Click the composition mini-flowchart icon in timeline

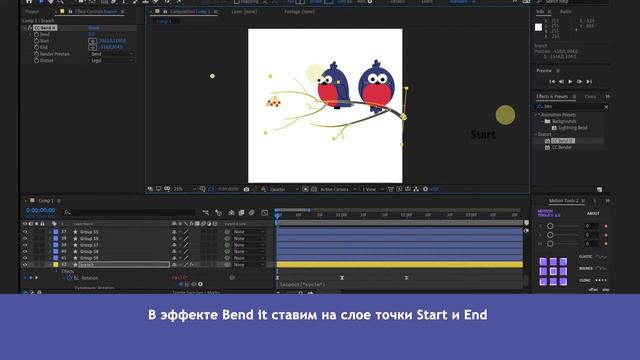coord(206,213)
